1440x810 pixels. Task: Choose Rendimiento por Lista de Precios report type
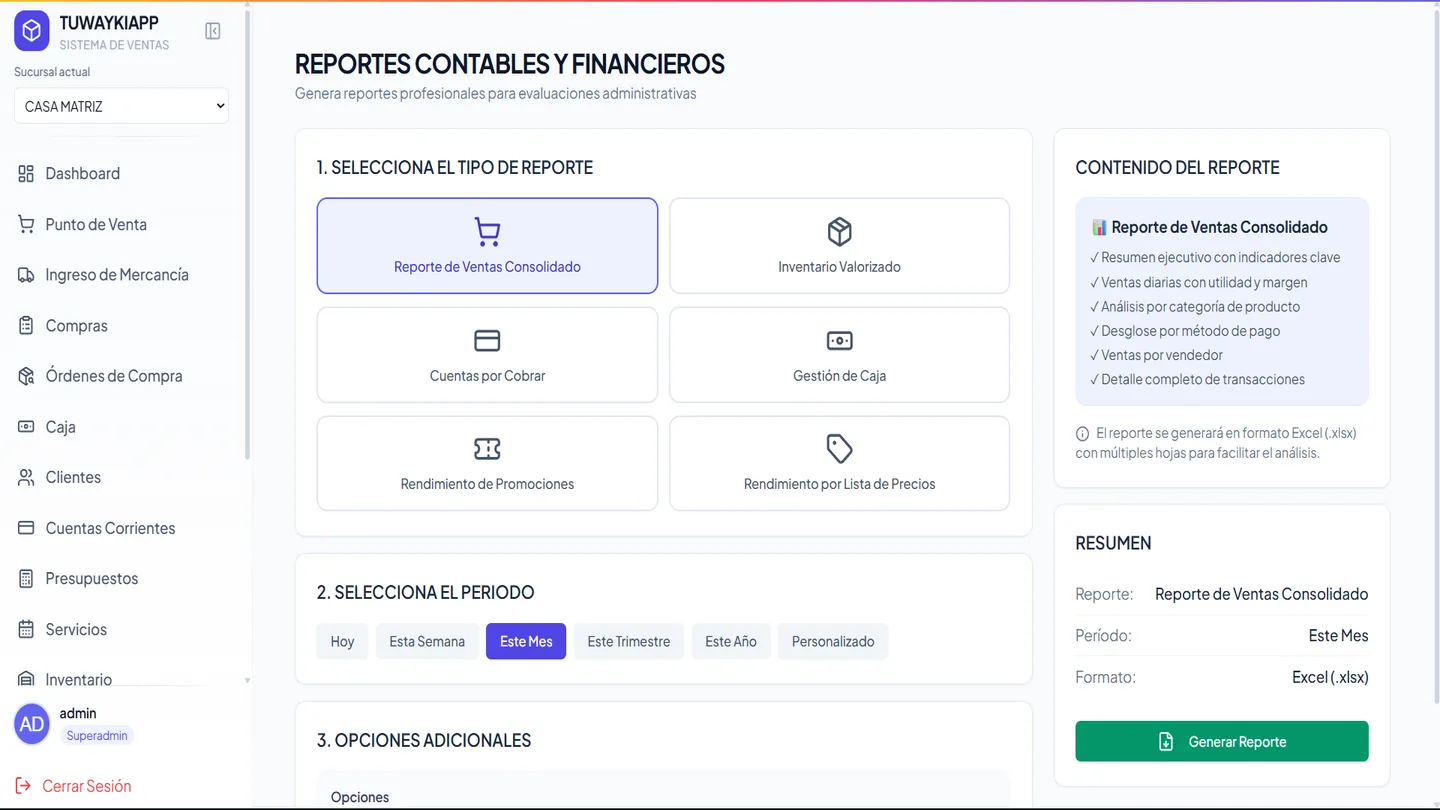coord(840,463)
